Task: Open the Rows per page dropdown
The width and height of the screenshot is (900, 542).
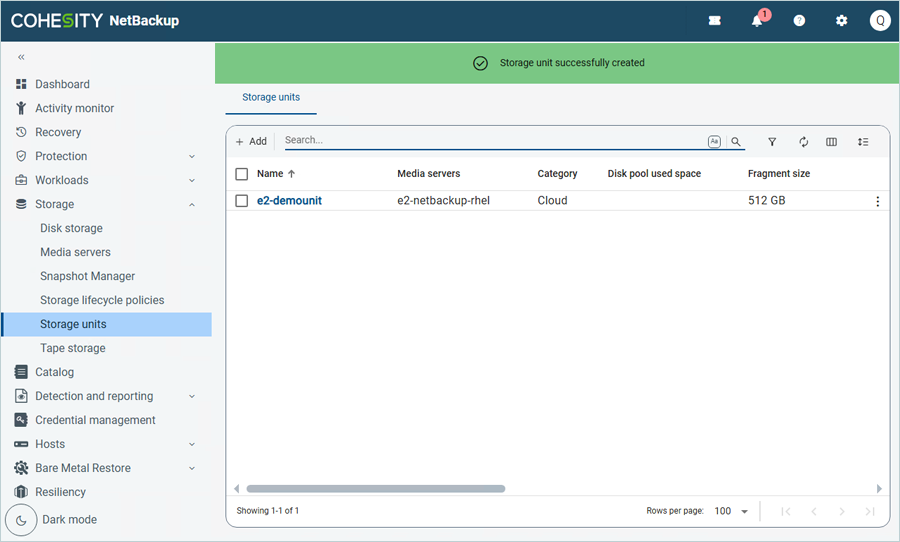Action: 731,511
